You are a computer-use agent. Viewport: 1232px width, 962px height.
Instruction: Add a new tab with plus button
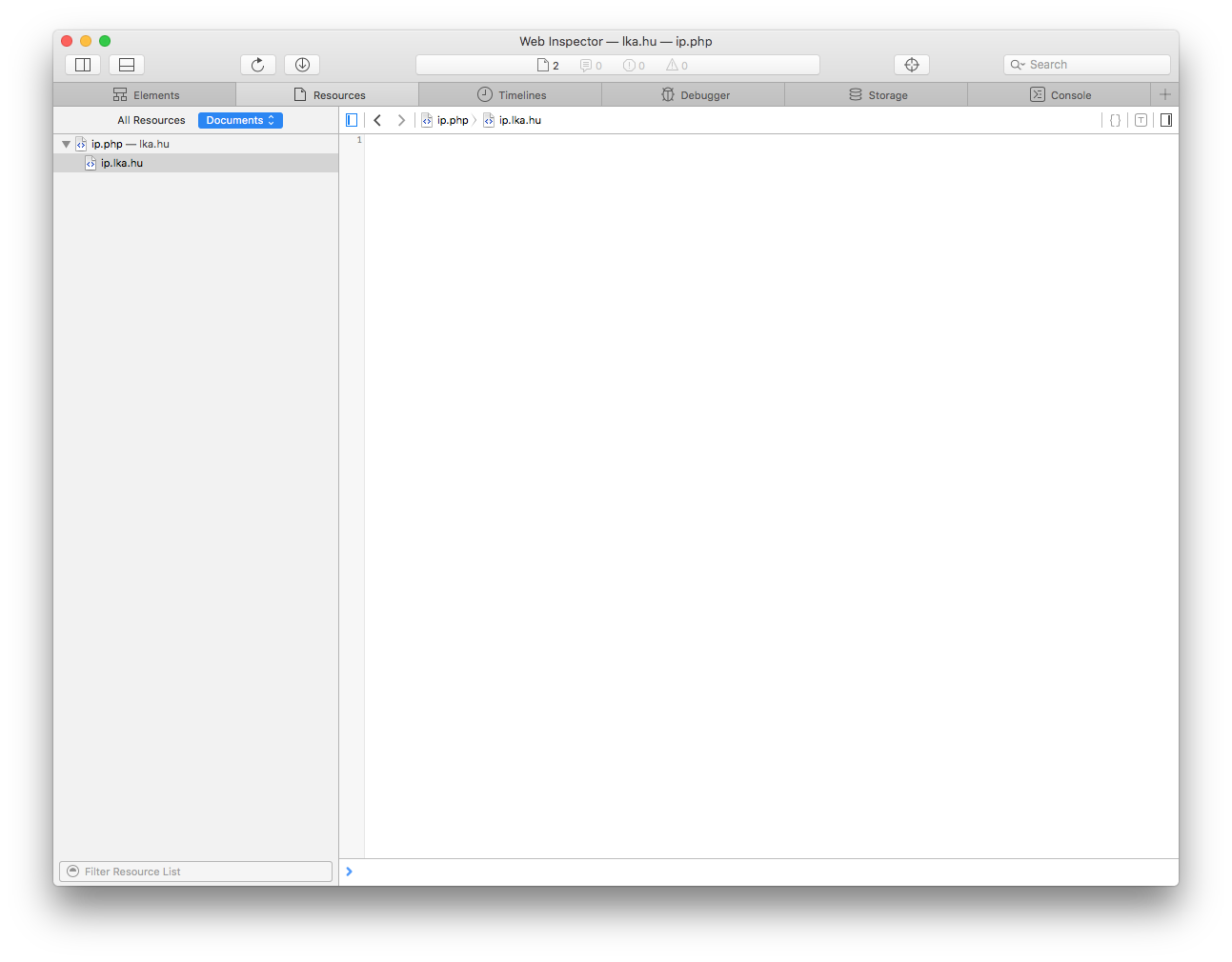pos(1164,94)
